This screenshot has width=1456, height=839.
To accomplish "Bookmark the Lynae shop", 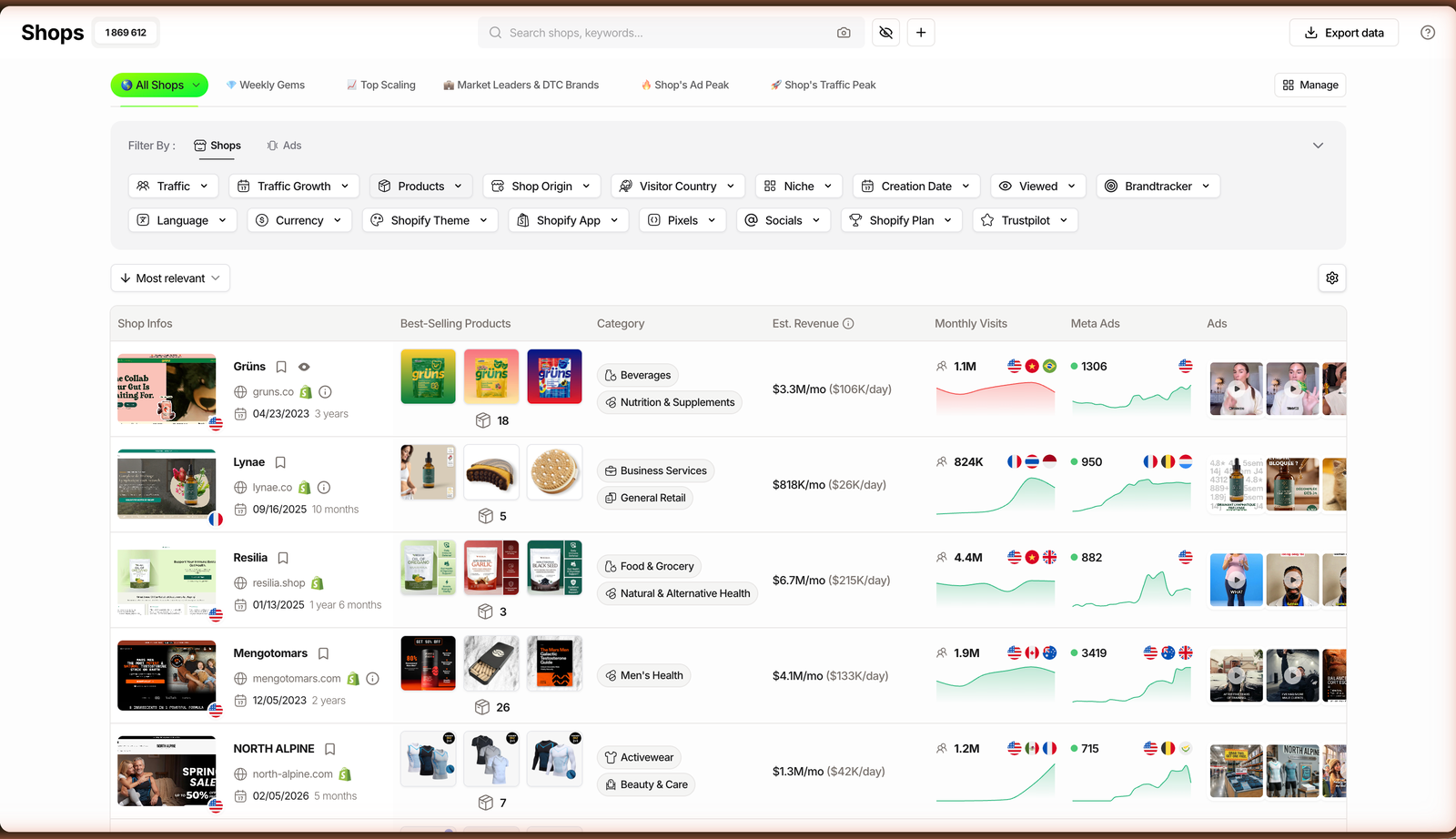I will coord(280,462).
